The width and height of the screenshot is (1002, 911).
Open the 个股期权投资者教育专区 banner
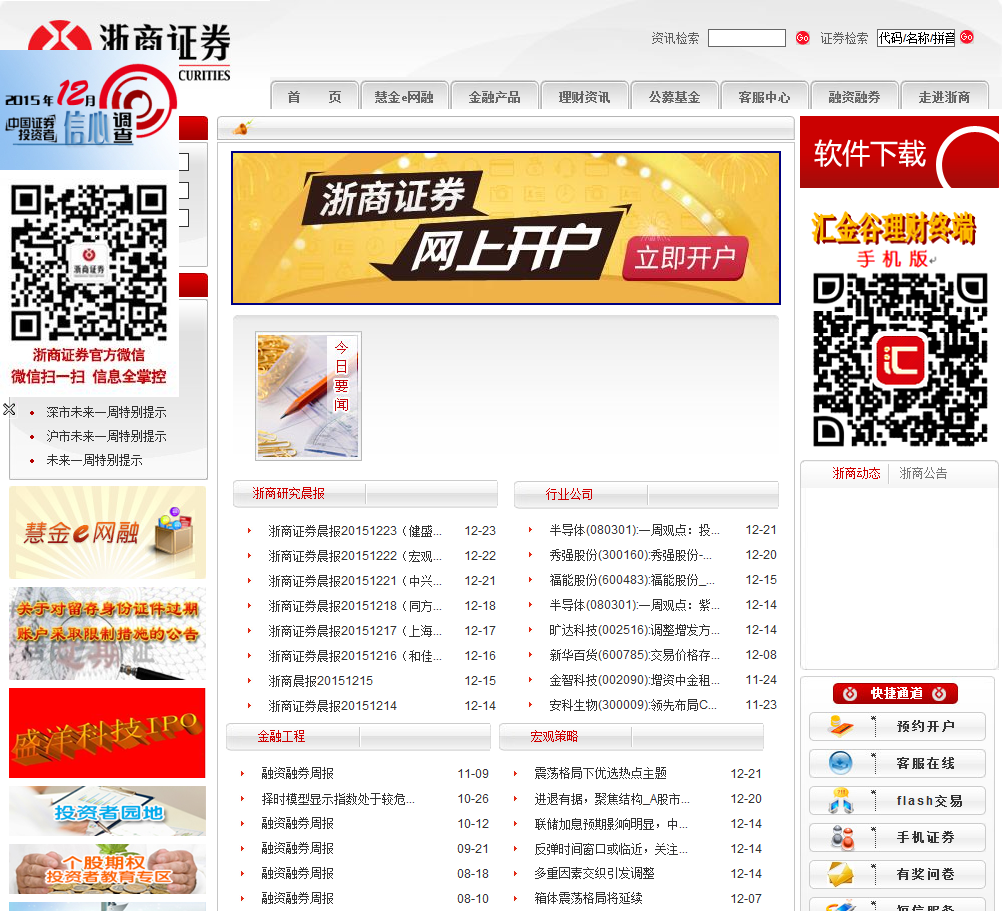(x=107, y=869)
